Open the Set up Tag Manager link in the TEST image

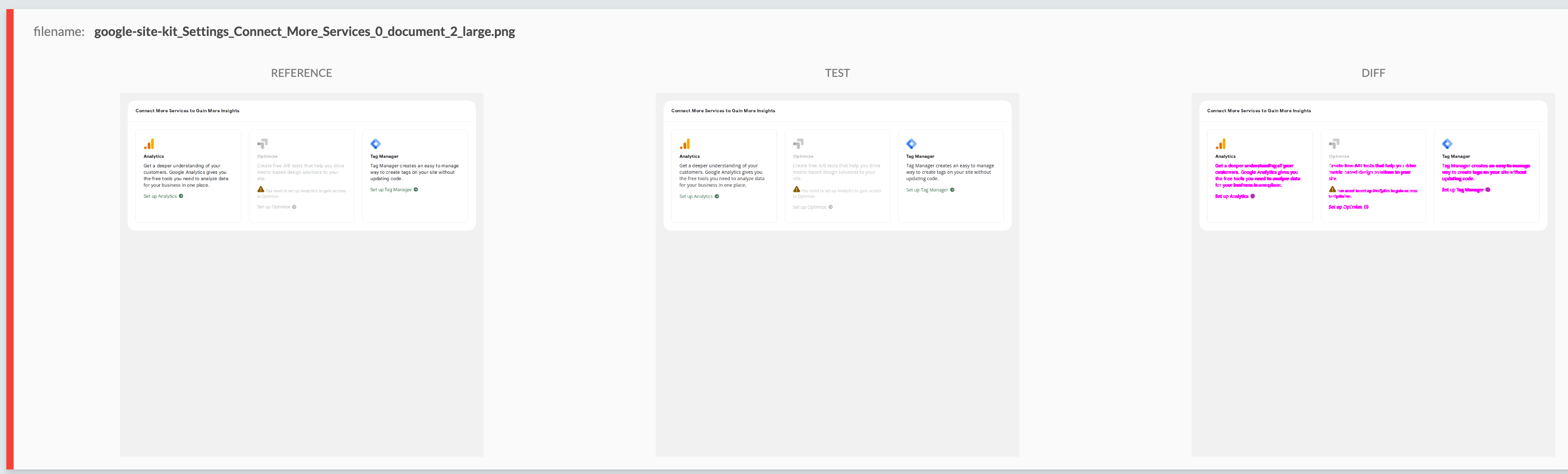[x=930, y=190]
